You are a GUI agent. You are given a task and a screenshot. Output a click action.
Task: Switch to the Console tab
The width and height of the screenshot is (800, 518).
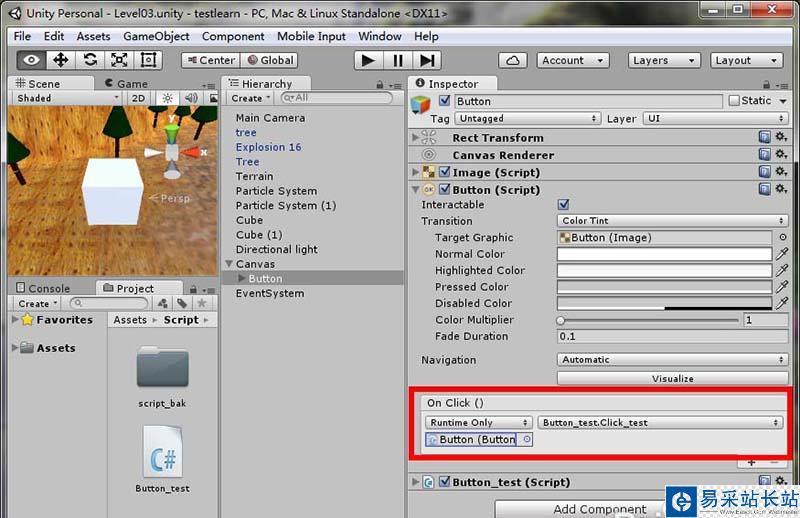(x=44, y=288)
